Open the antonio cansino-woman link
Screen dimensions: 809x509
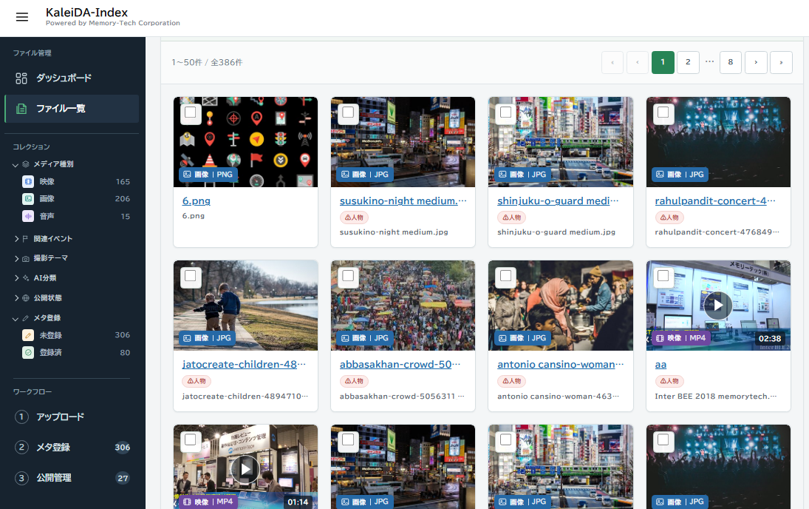click(x=560, y=365)
